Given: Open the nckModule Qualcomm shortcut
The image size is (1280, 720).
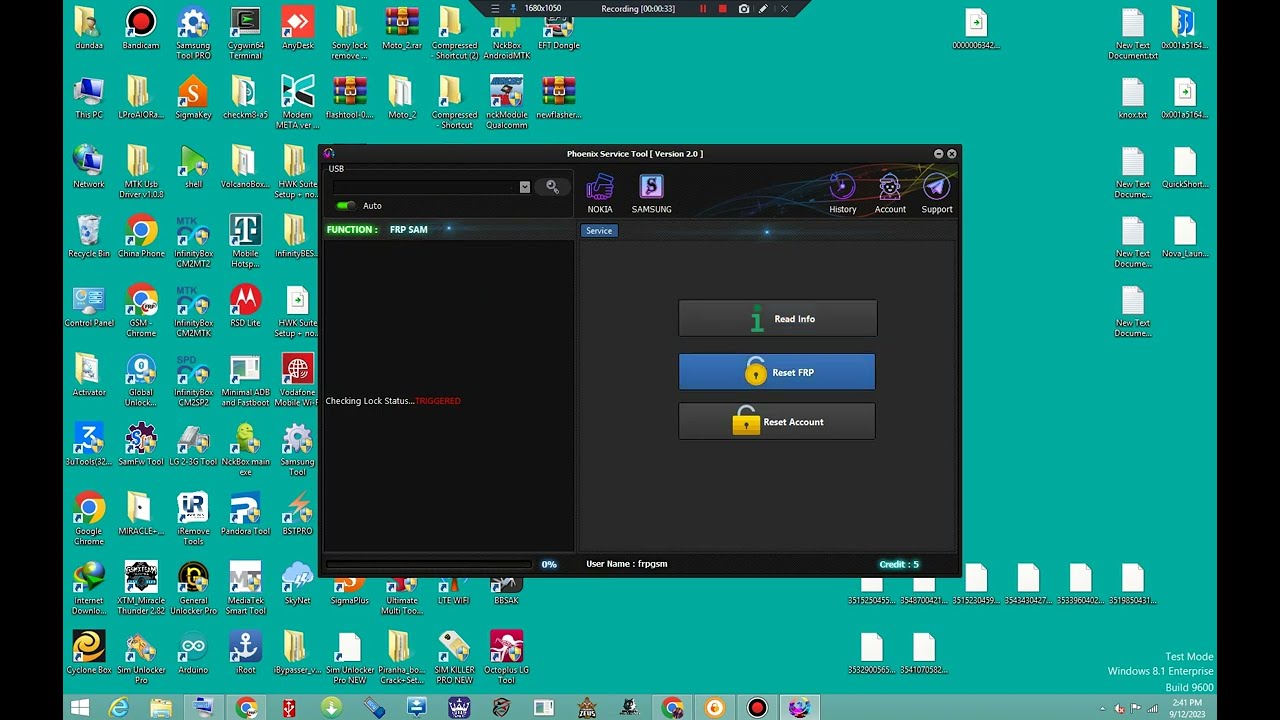Looking at the screenshot, I should [506, 102].
